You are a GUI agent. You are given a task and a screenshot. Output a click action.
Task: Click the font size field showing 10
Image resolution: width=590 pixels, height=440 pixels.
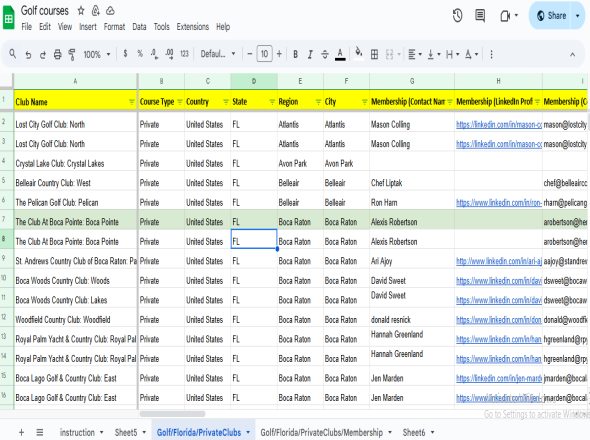264,54
